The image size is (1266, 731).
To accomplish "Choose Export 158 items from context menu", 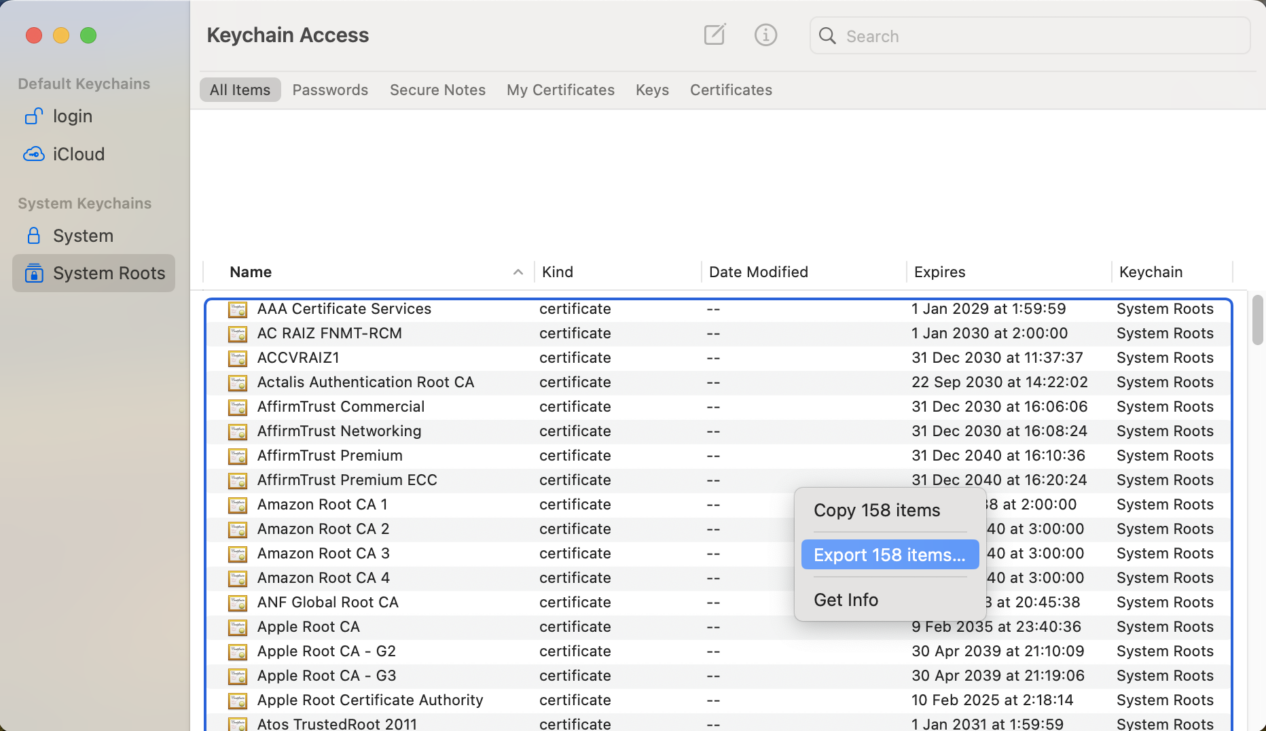I will point(889,555).
